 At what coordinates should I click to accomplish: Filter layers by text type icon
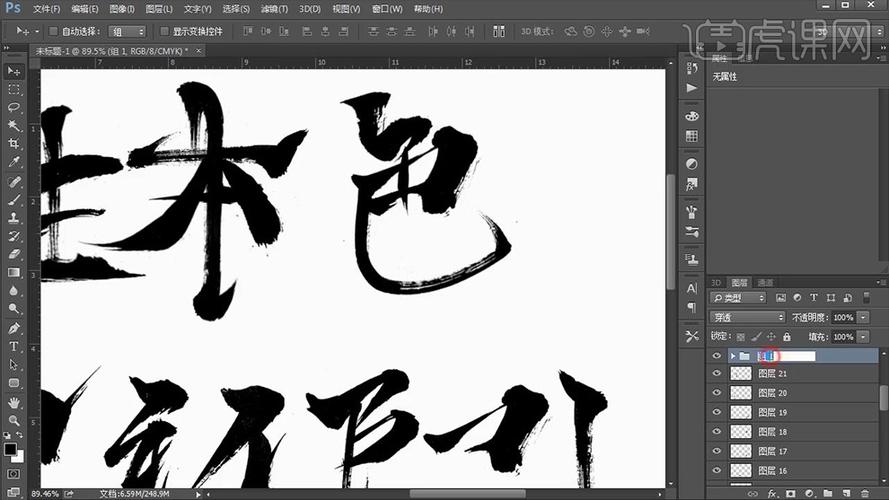814,298
